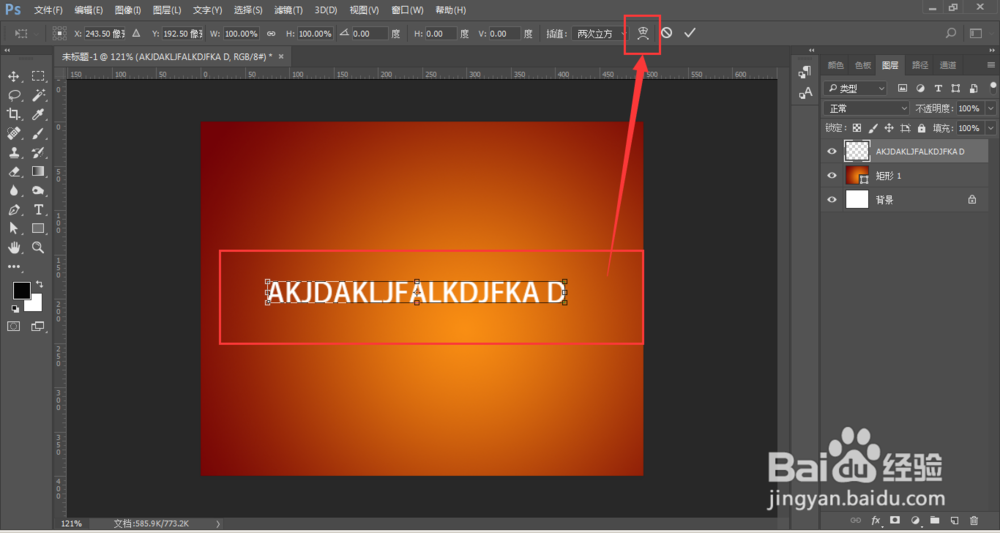Select the Sponge tool in toolbox

point(38,191)
